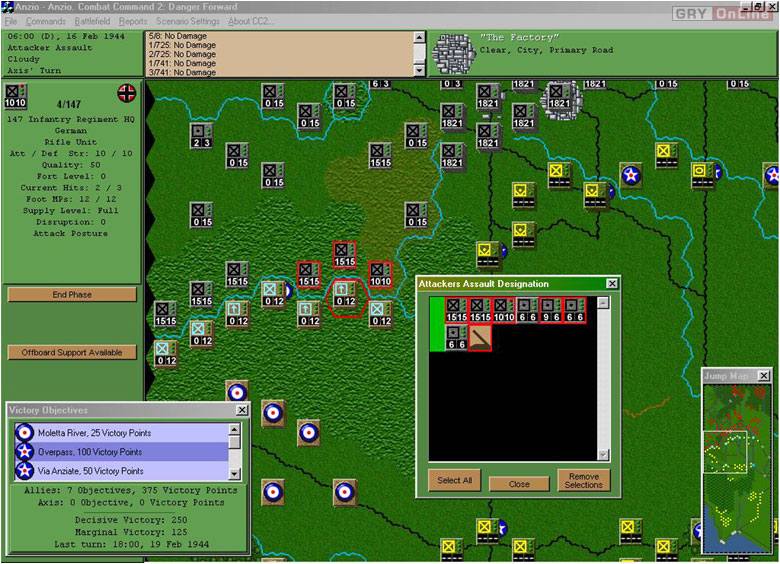Click the '3/741: No Damage' log entry
Image resolution: width=780 pixels, height=564 pixels.
click(182, 72)
